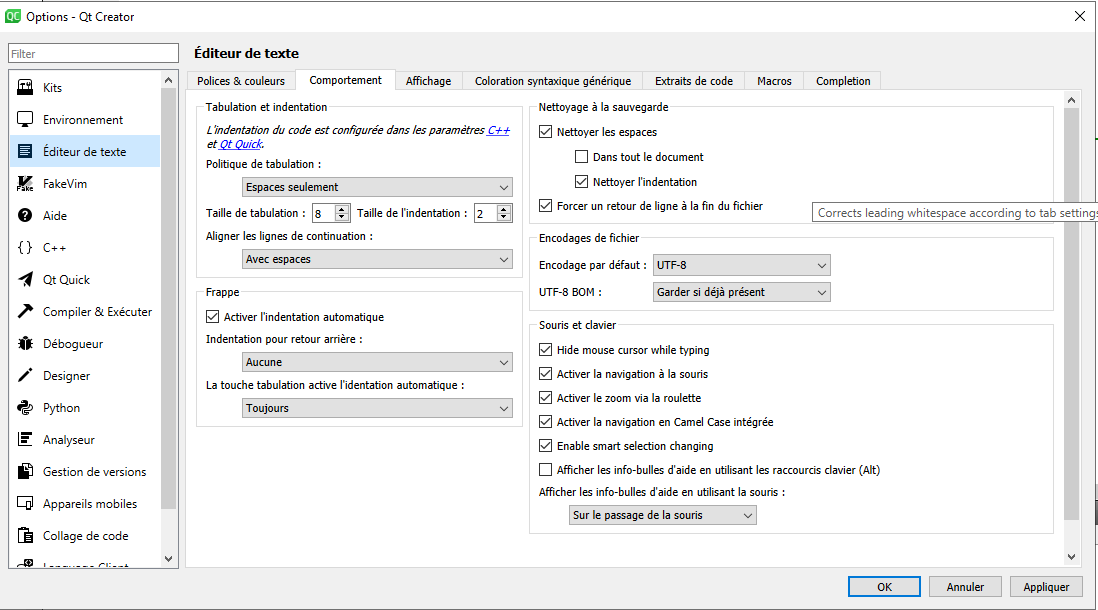Open the Politique de tabulation dropdown
The height and width of the screenshot is (610, 1098).
pyautogui.click(x=377, y=187)
